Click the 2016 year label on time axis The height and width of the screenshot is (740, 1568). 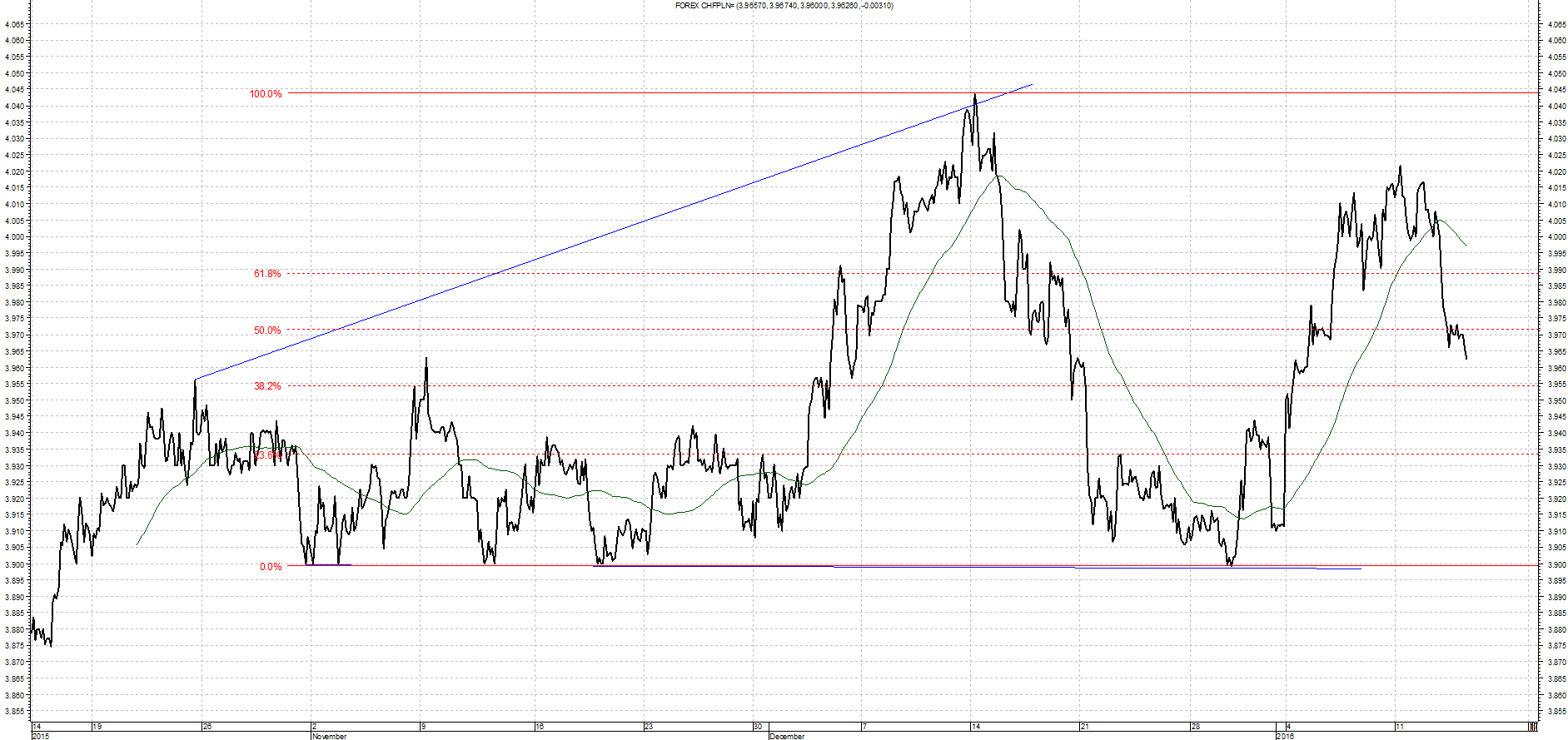1285,736
